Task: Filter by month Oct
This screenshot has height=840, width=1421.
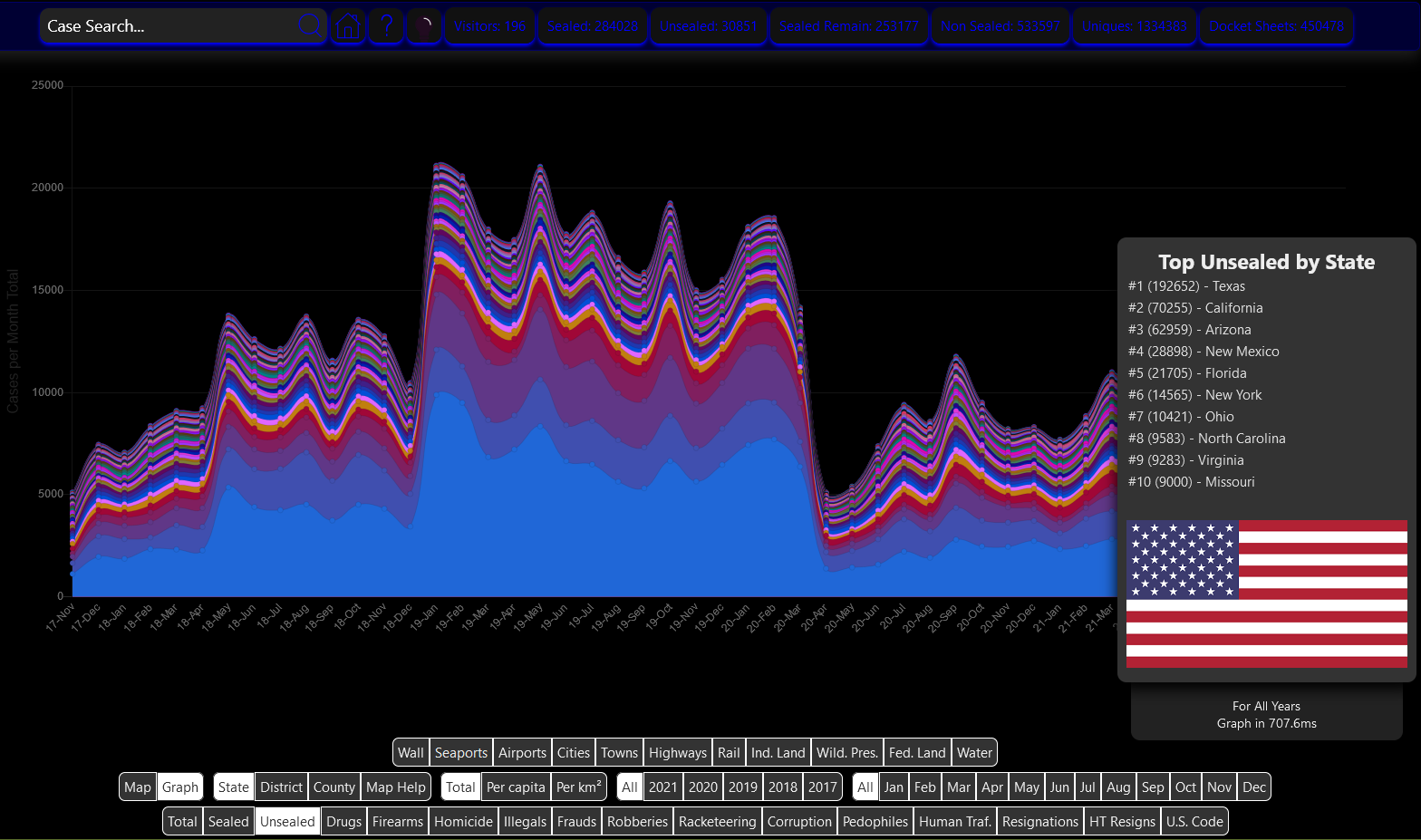Action: [1185, 787]
